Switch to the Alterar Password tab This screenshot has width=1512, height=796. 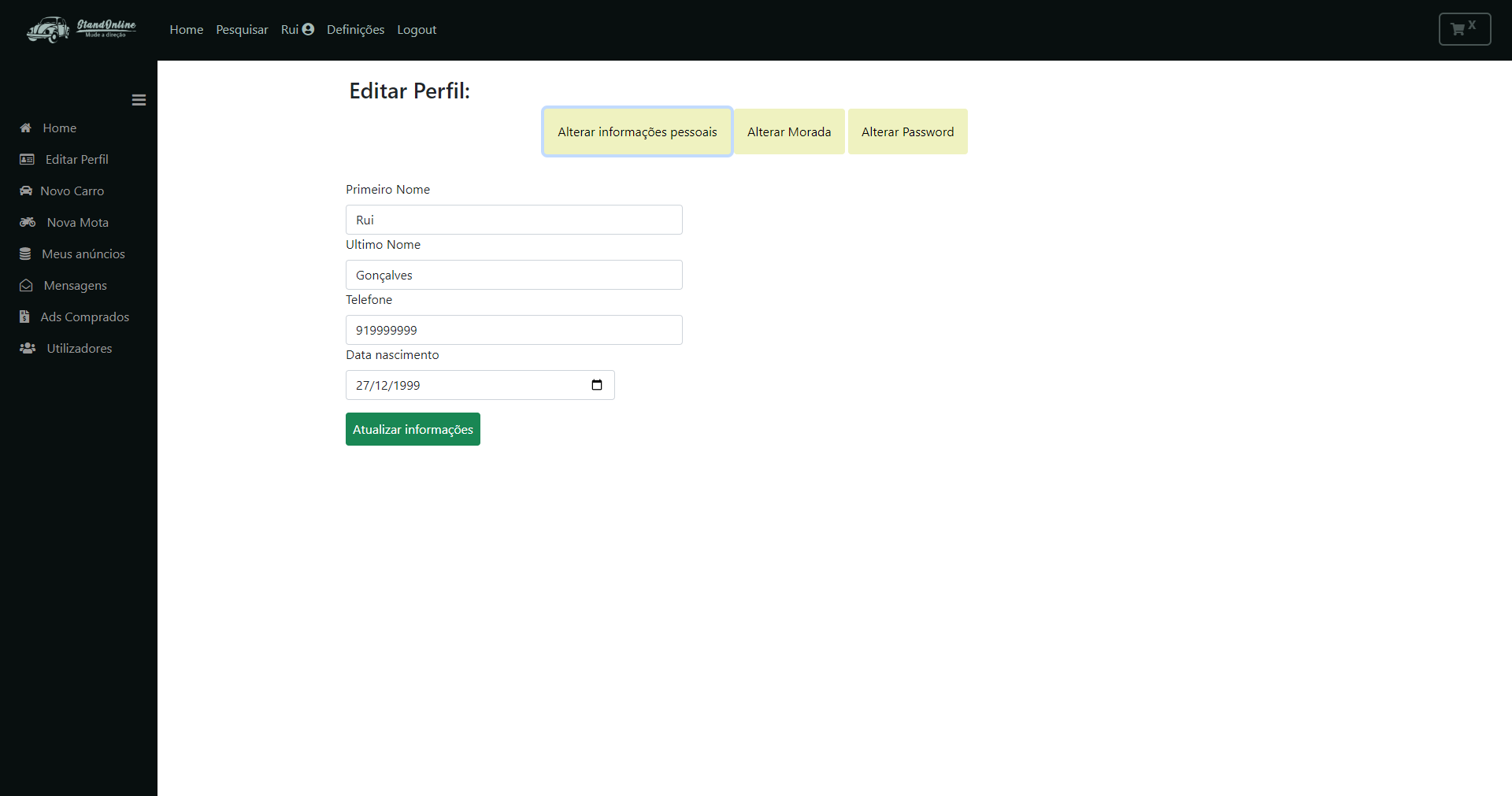907,131
